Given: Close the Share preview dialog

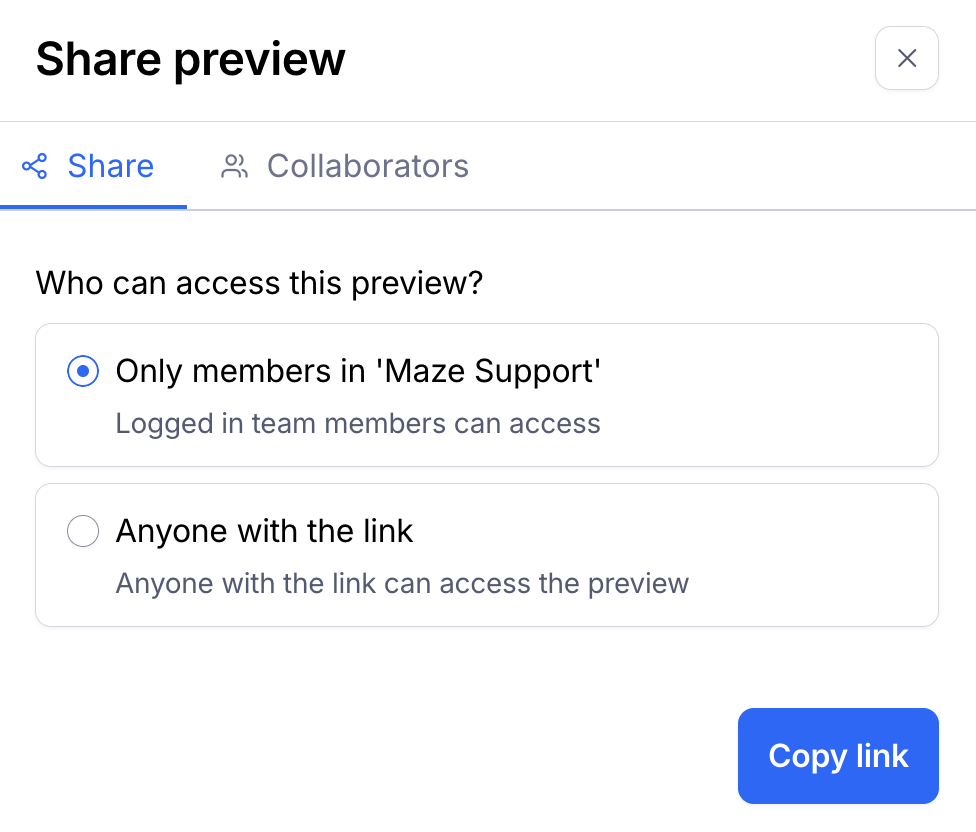Looking at the screenshot, I should pos(906,58).
